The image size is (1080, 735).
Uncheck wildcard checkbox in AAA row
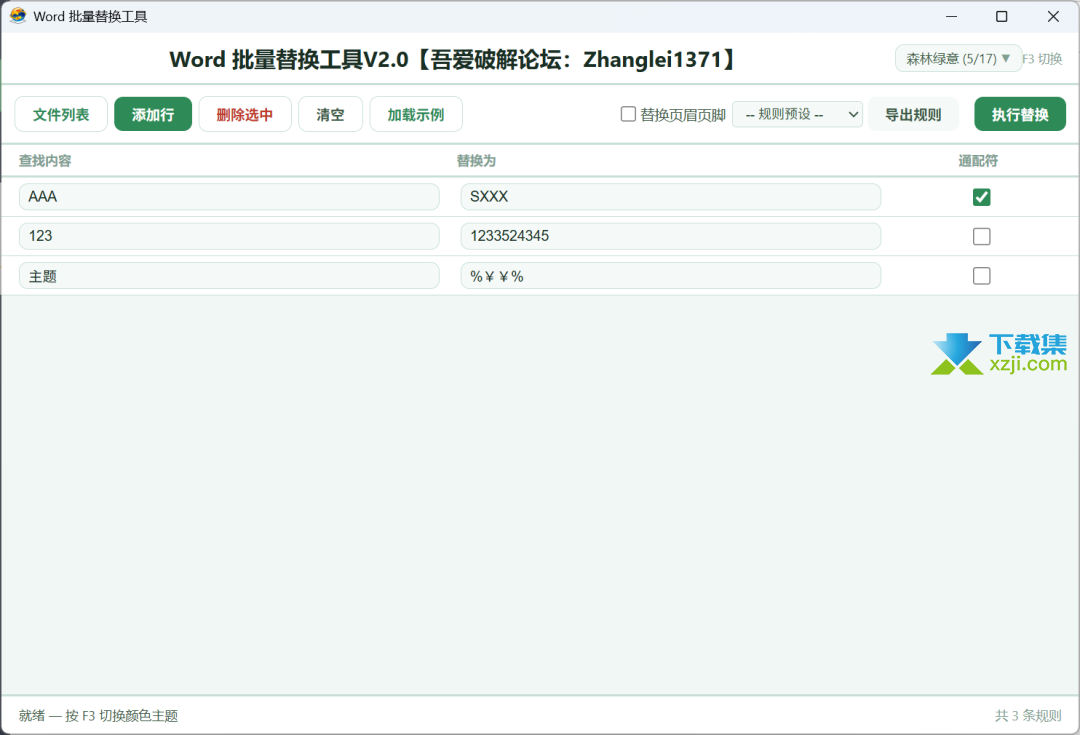(x=982, y=197)
